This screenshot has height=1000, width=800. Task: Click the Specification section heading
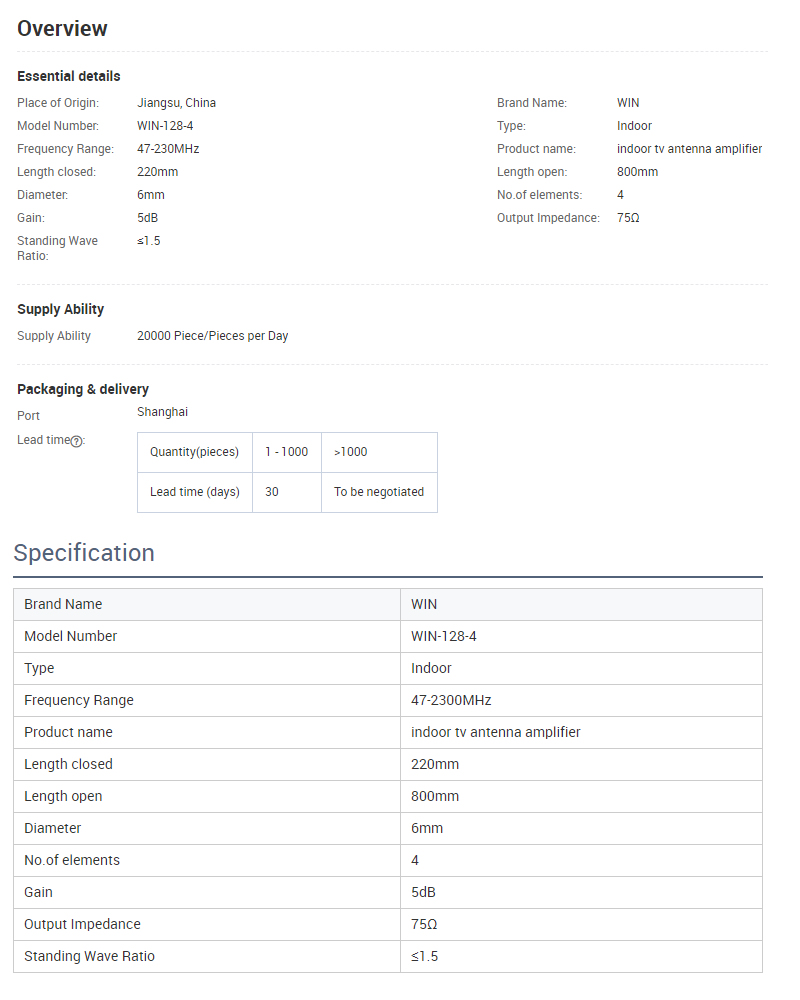pos(84,553)
